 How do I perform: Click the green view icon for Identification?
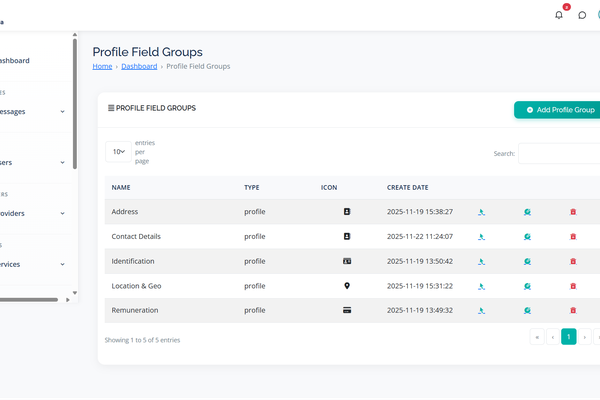click(x=527, y=261)
